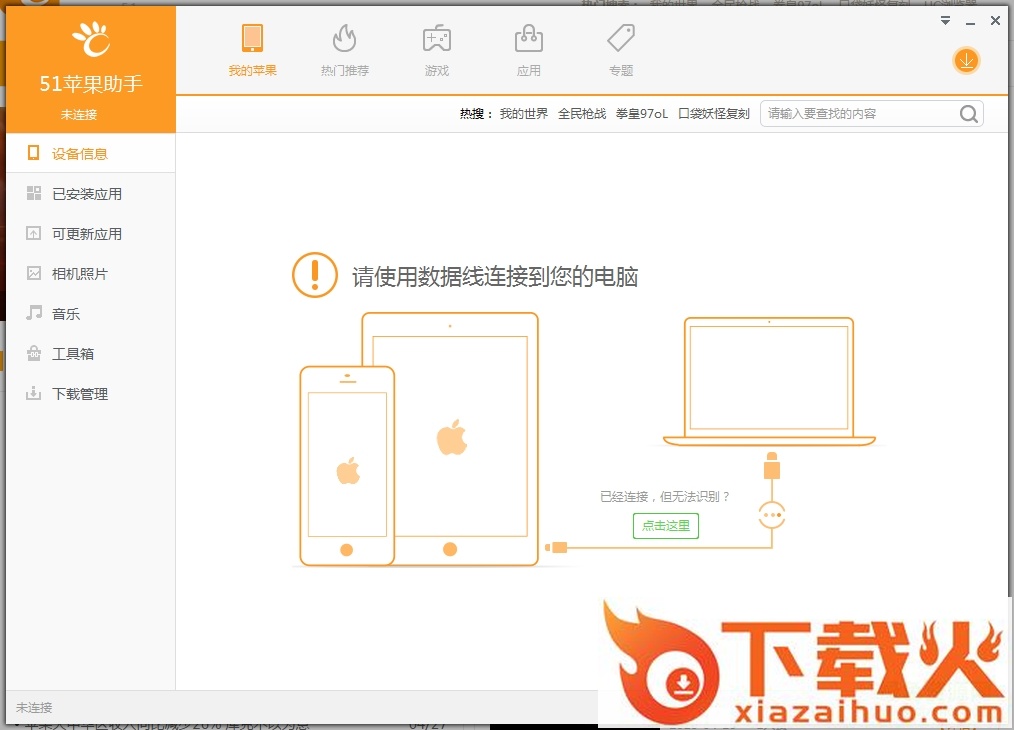The image size is (1014, 730).
Task: Open 工具箱 in the sidebar
Action: point(91,354)
